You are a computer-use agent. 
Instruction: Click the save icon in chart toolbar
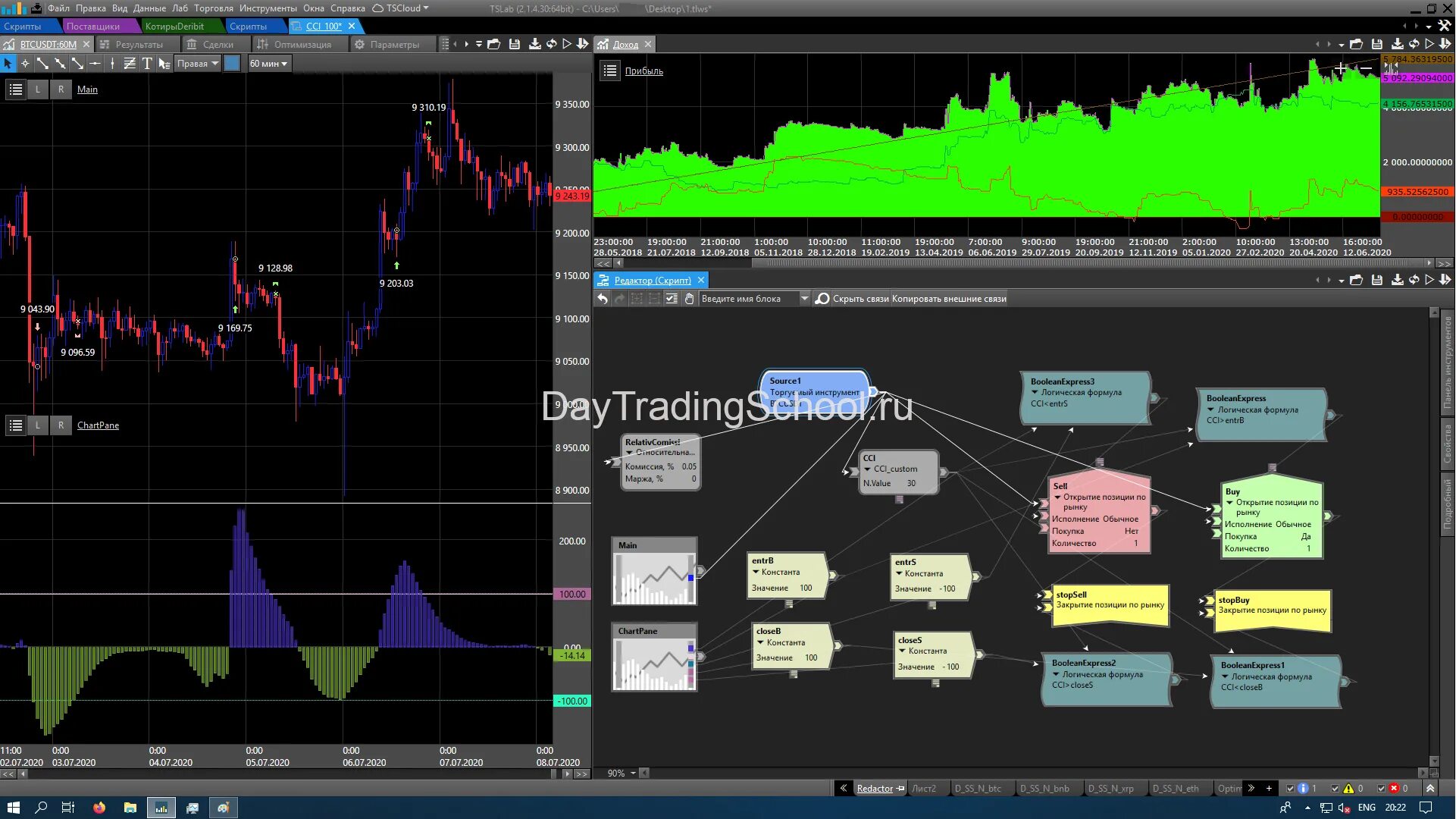(515, 44)
